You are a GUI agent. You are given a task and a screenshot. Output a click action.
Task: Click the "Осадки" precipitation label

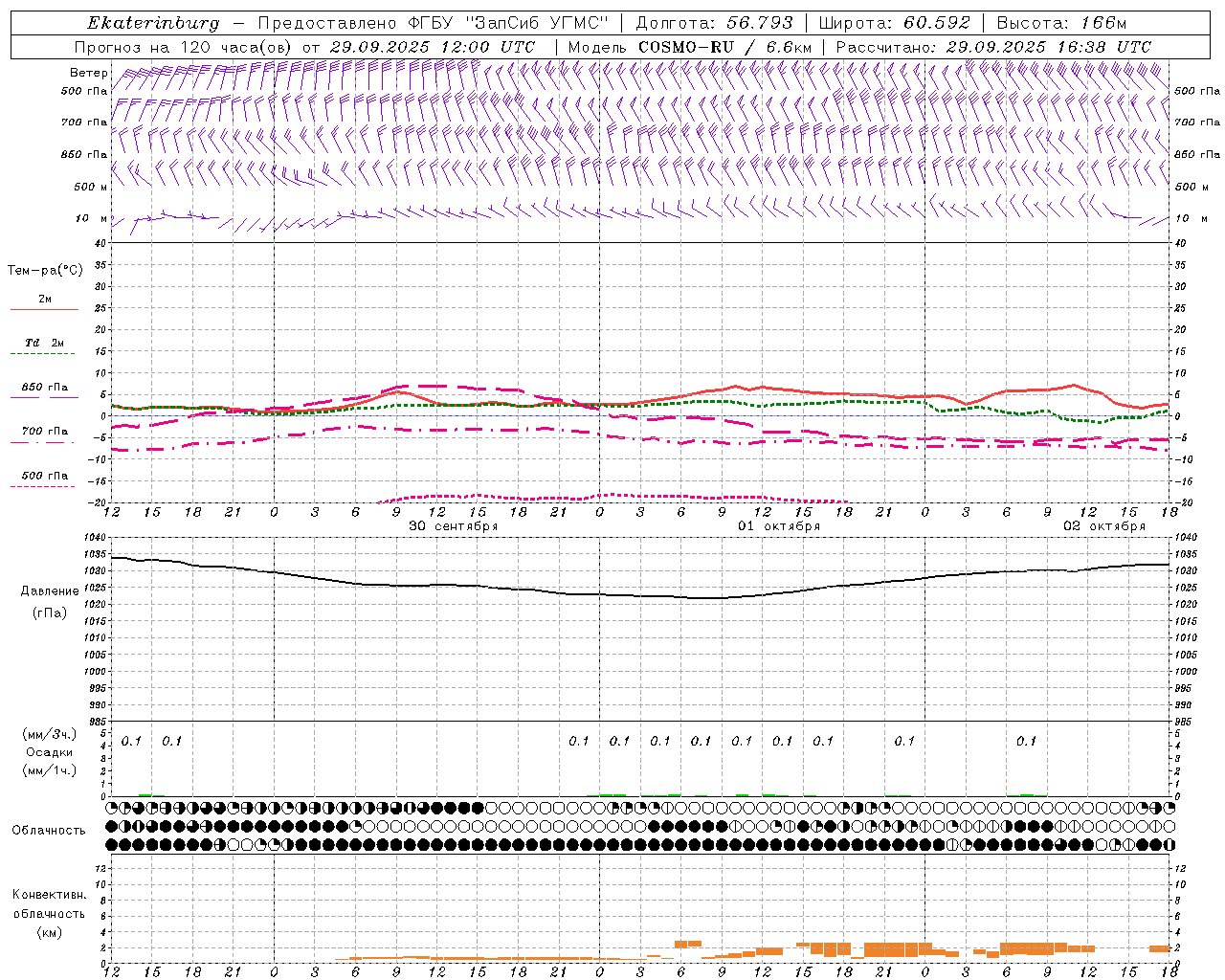click(x=49, y=752)
